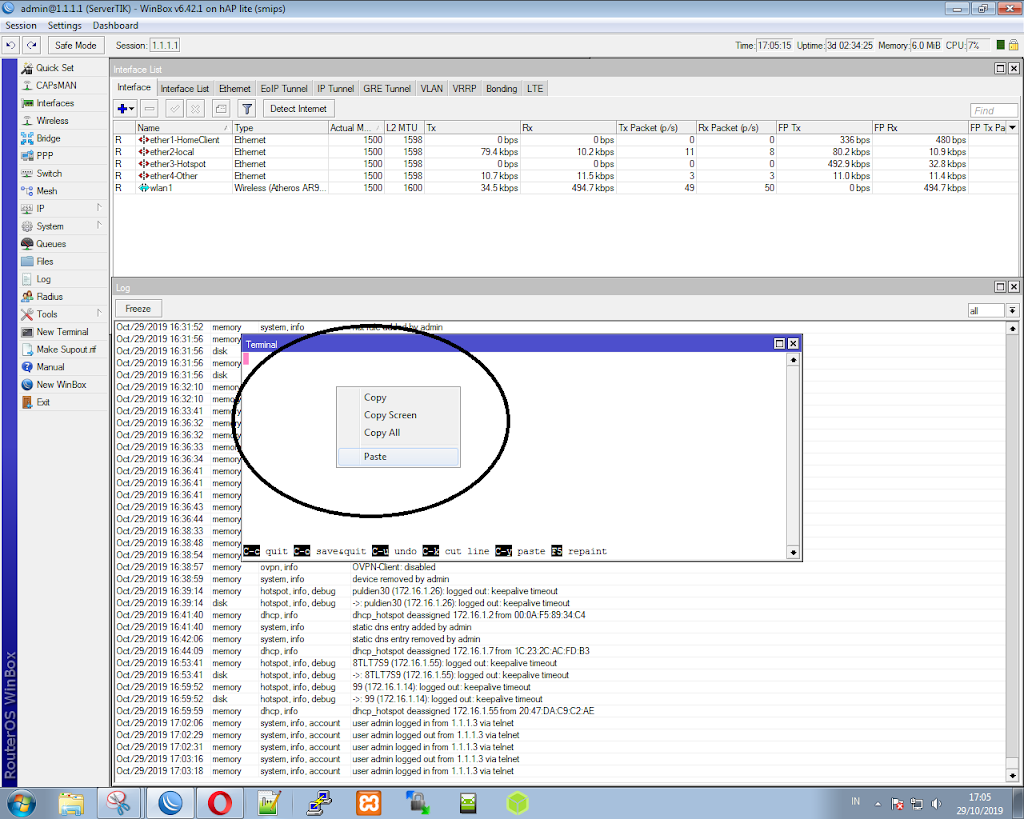
Task: Open the Session menu
Action: [x=21, y=25]
